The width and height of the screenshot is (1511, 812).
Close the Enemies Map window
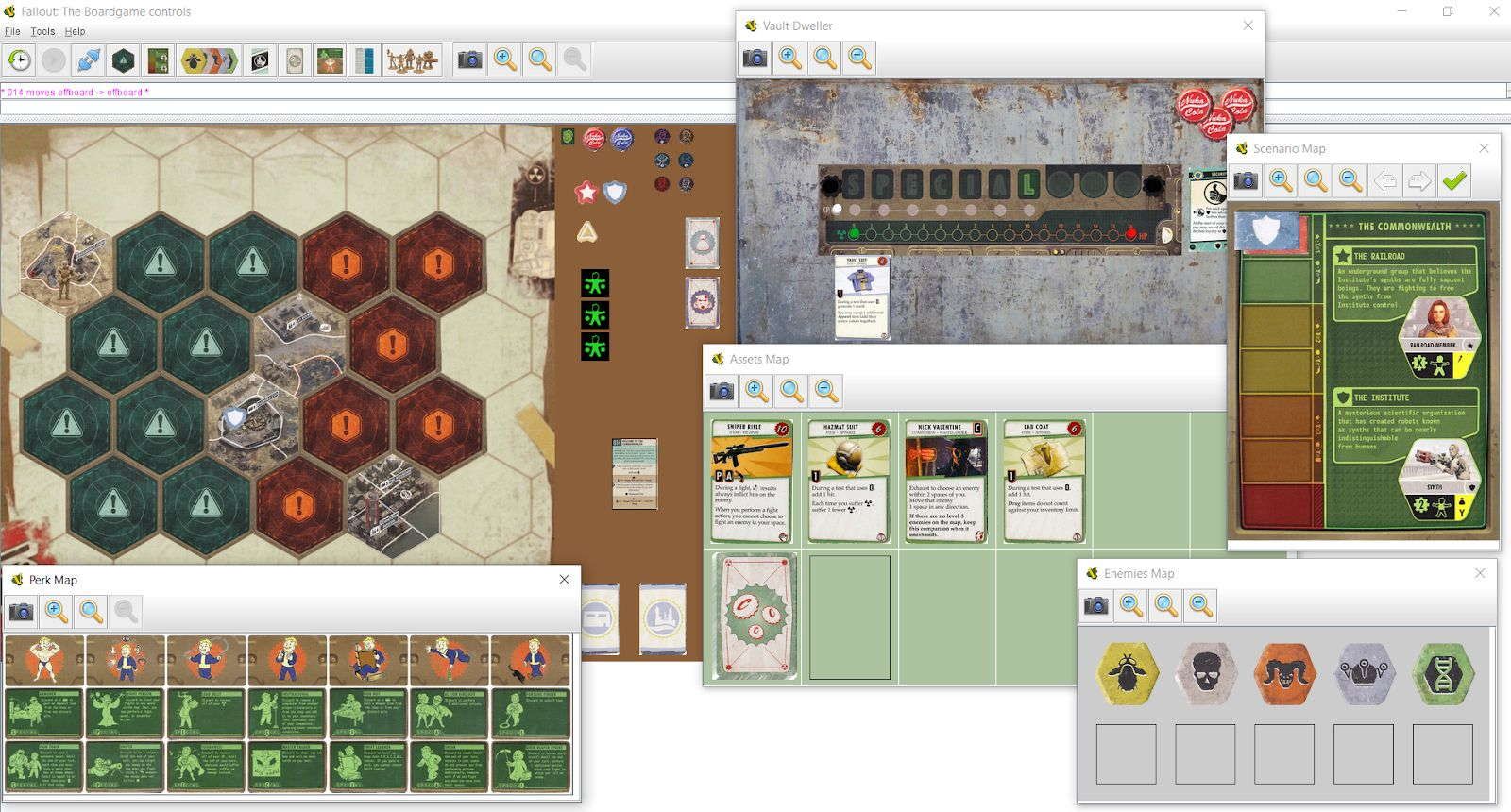pyautogui.click(x=1480, y=573)
